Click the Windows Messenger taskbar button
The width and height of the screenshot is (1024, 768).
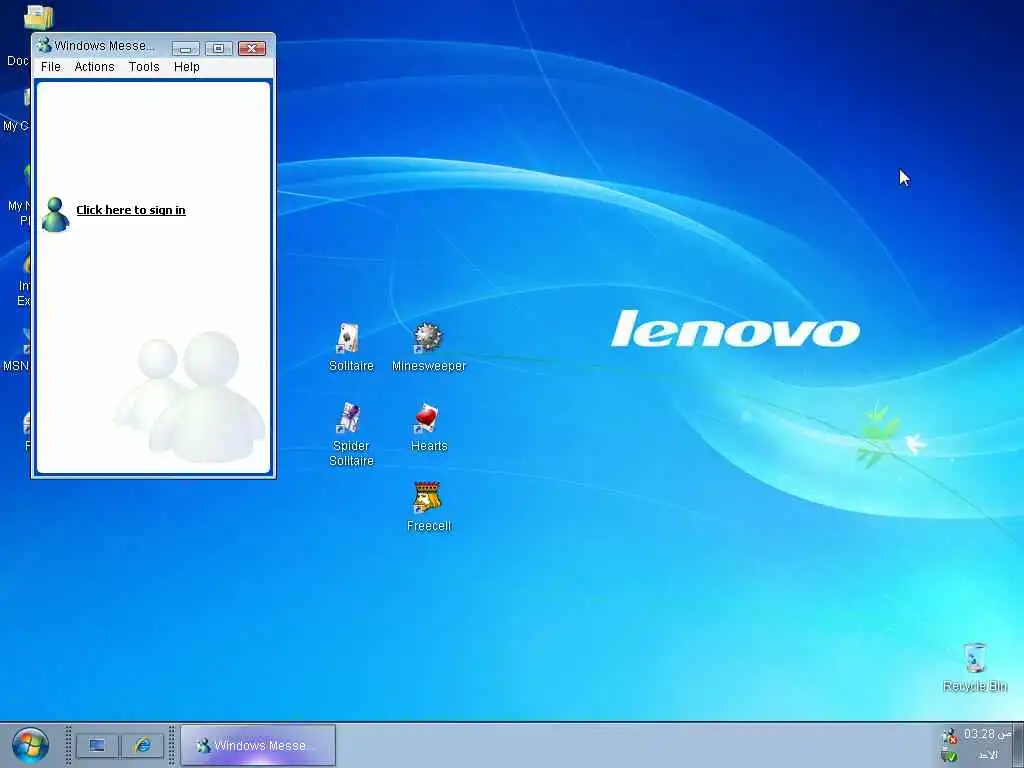tap(258, 745)
